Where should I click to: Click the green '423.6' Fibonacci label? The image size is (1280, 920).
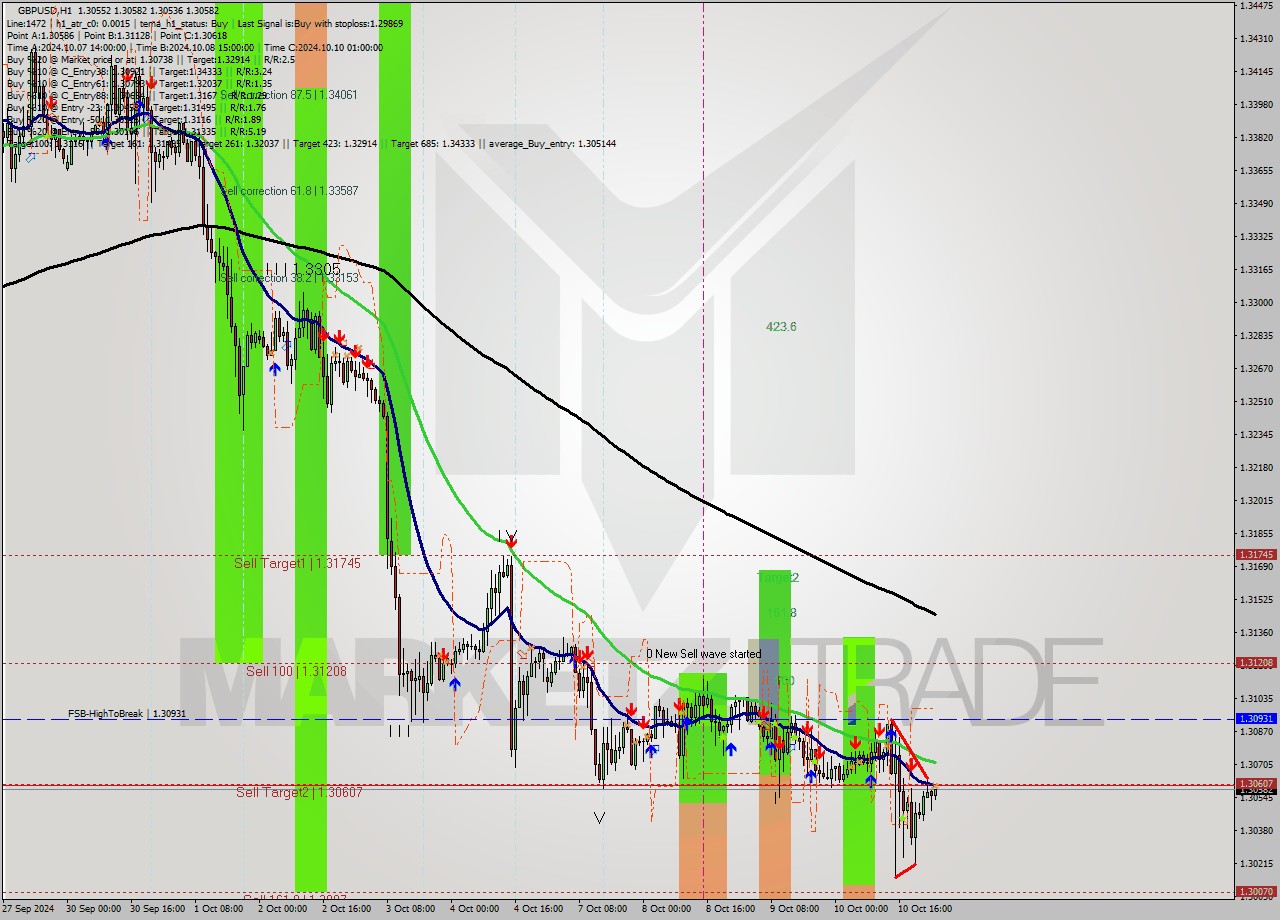(x=781, y=326)
